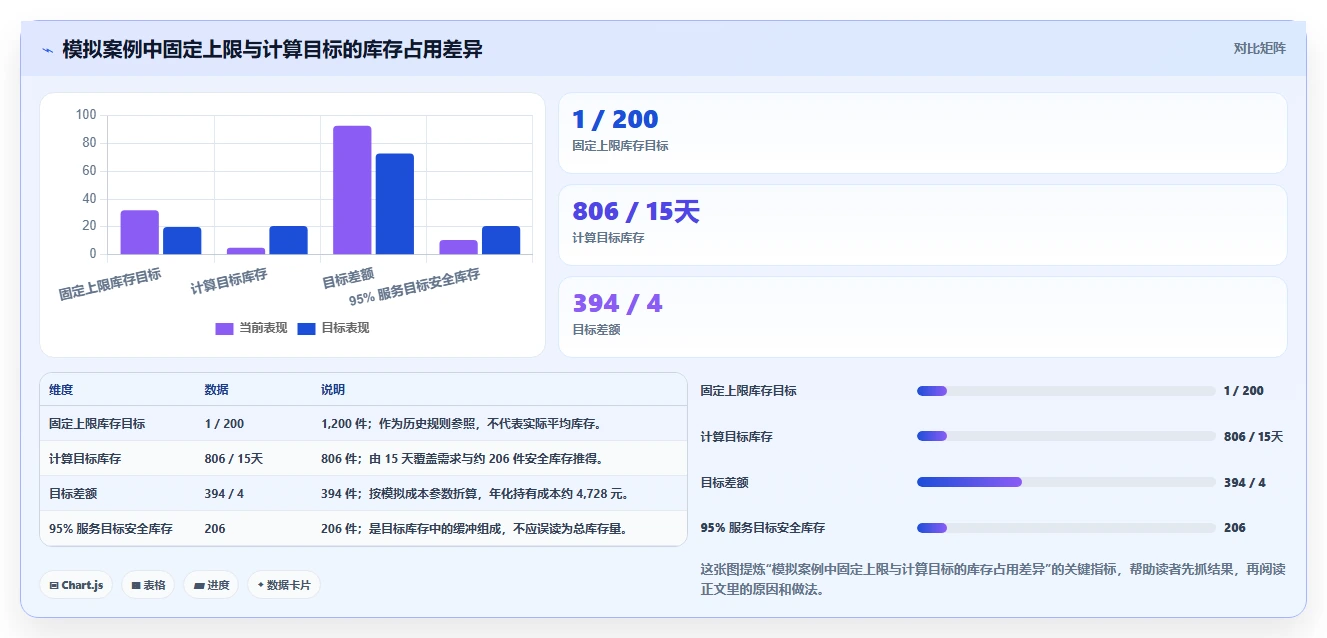The width and height of the screenshot is (1327, 638).
Task: Click the 目标差额 progress bar
Action: (x=1066, y=482)
